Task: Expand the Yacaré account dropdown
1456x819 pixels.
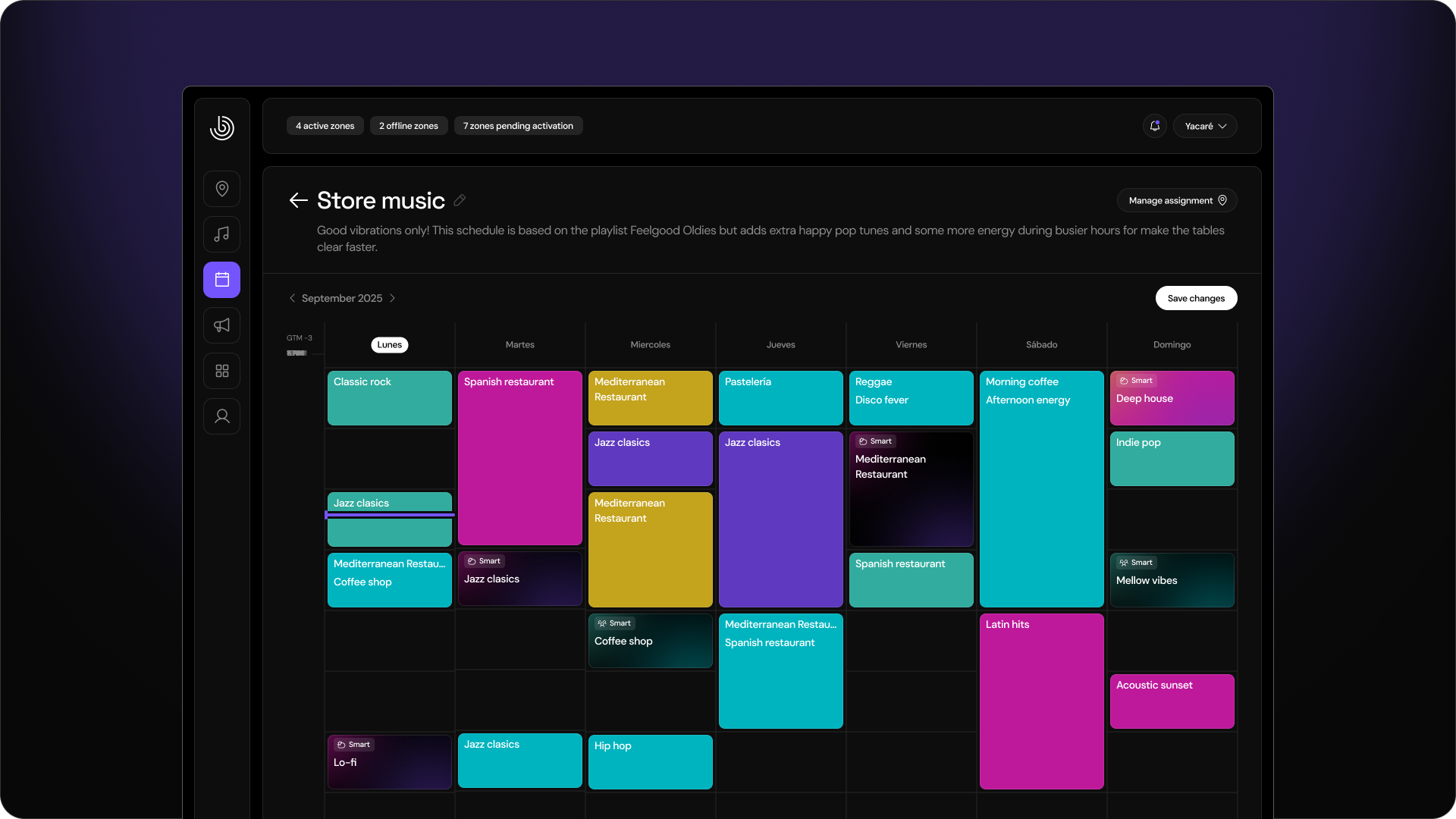Action: click(1205, 125)
